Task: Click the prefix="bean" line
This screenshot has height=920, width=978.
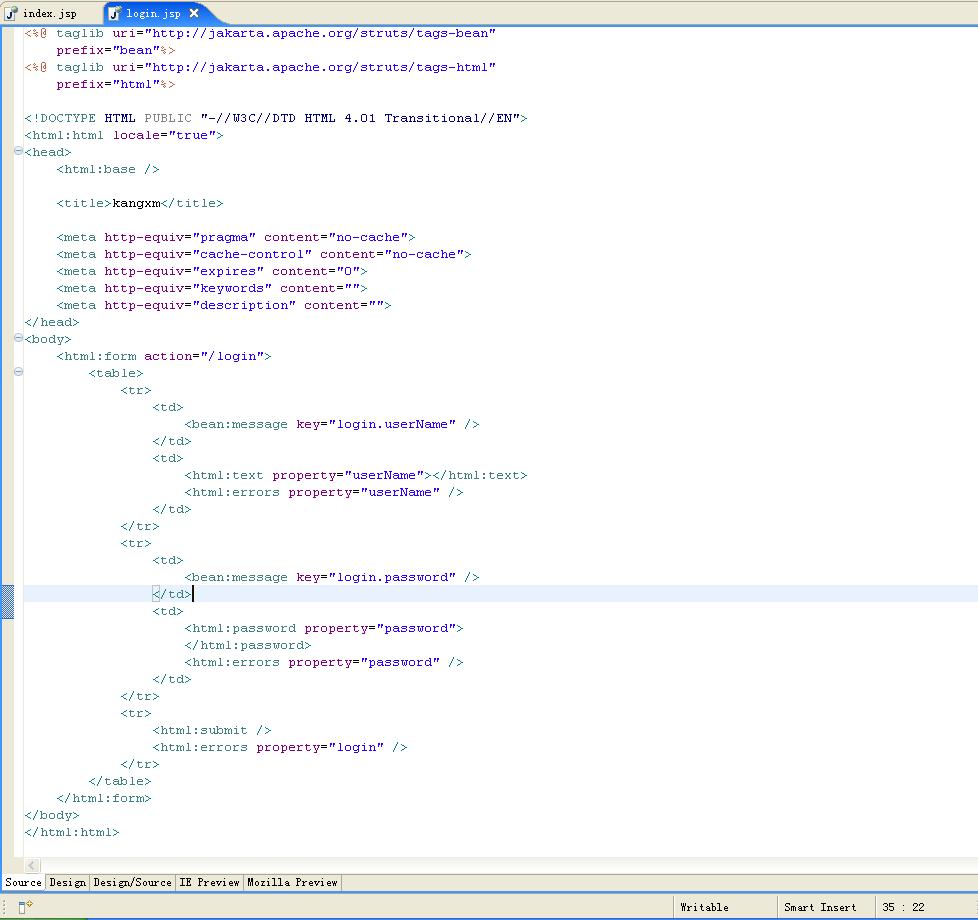Action: point(115,51)
